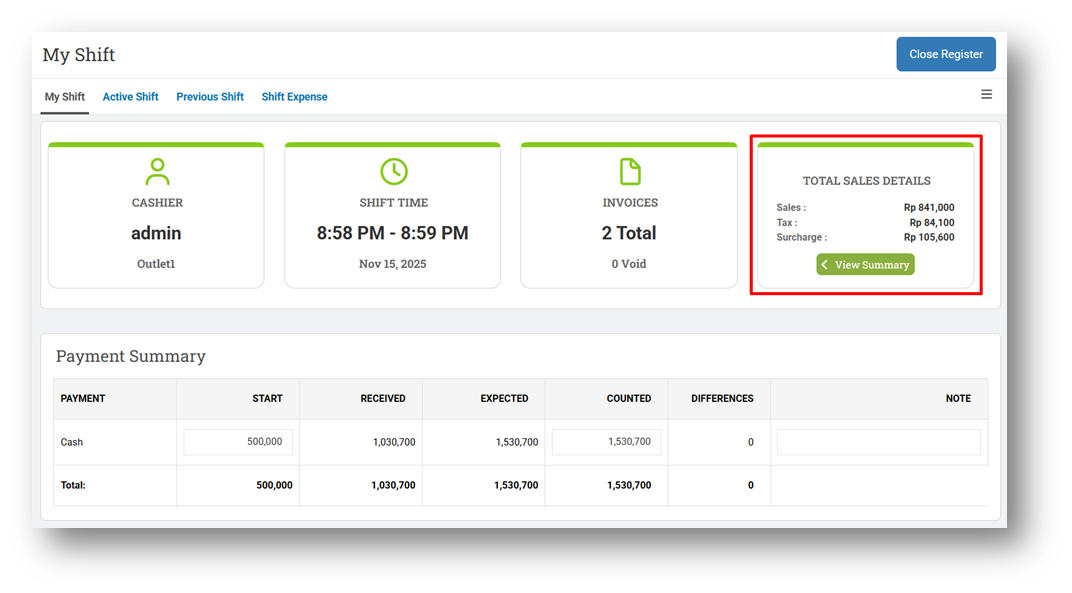Viewport: 1072px width, 593px height.
Task: Click the Total row differences '0'
Action: tap(751, 485)
